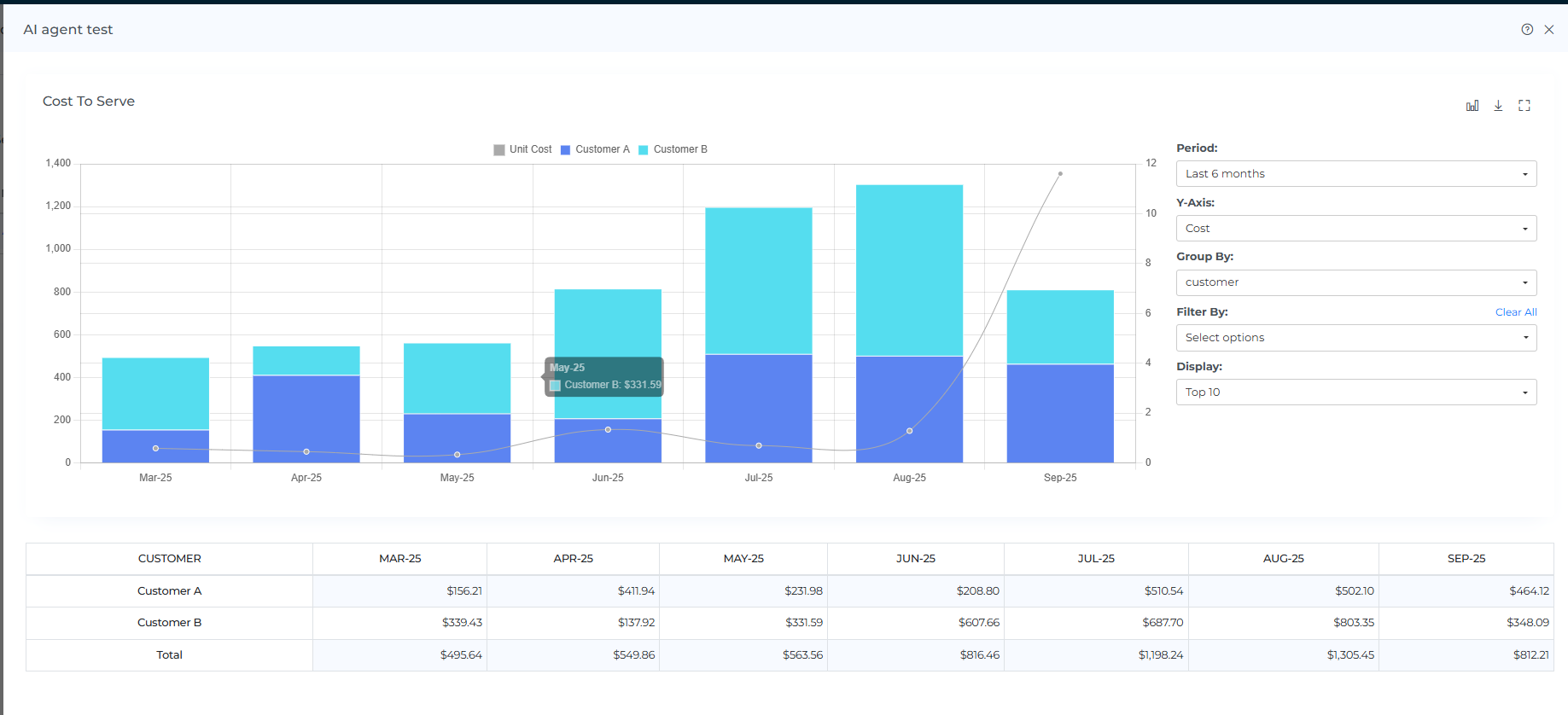Click the Aug-25 Customer B bar segment
The width and height of the screenshot is (1568, 715).
[909, 270]
